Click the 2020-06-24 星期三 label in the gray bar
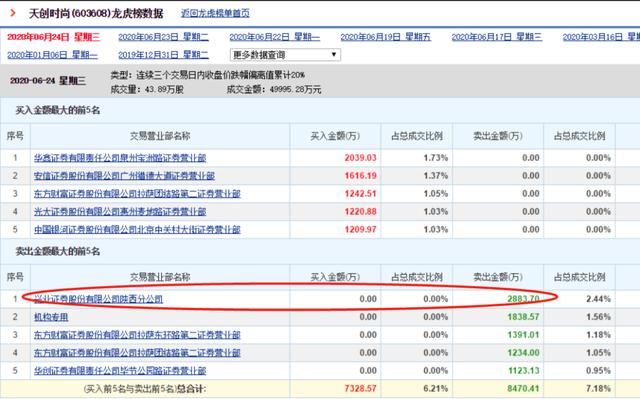The image size is (640, 399). pyautogui.click(x=48, y=81)
